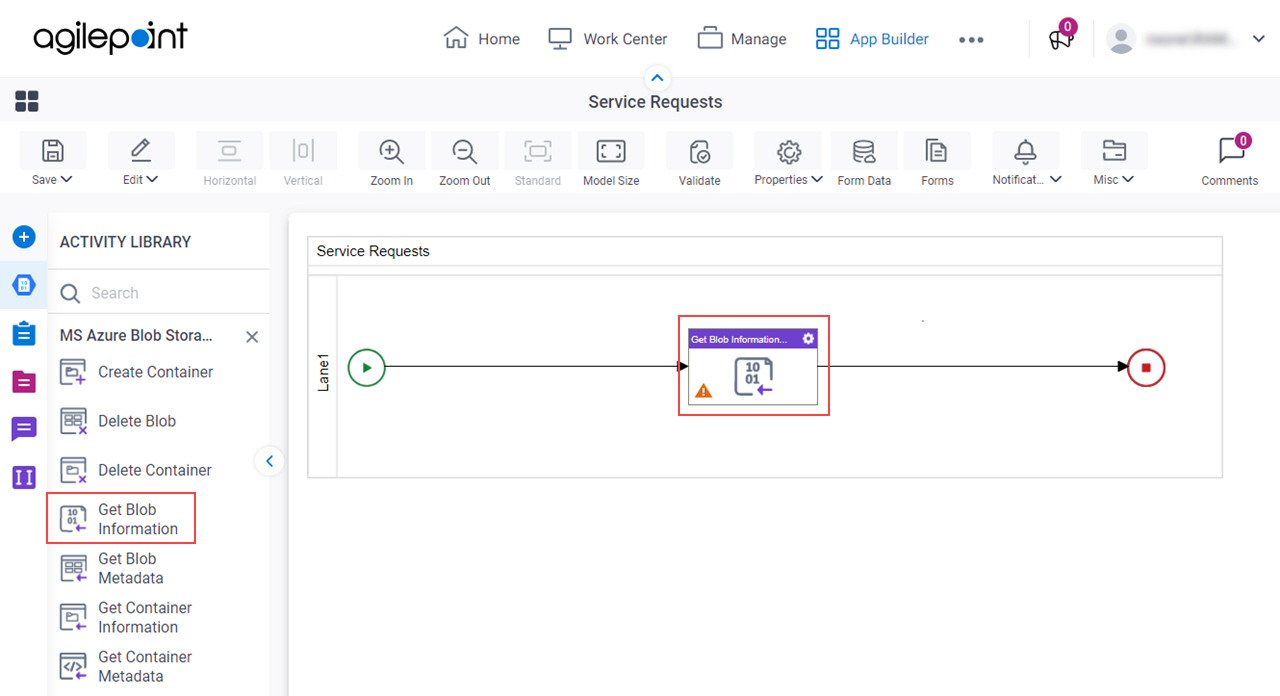Select the red stop event node

[1146, 367]
